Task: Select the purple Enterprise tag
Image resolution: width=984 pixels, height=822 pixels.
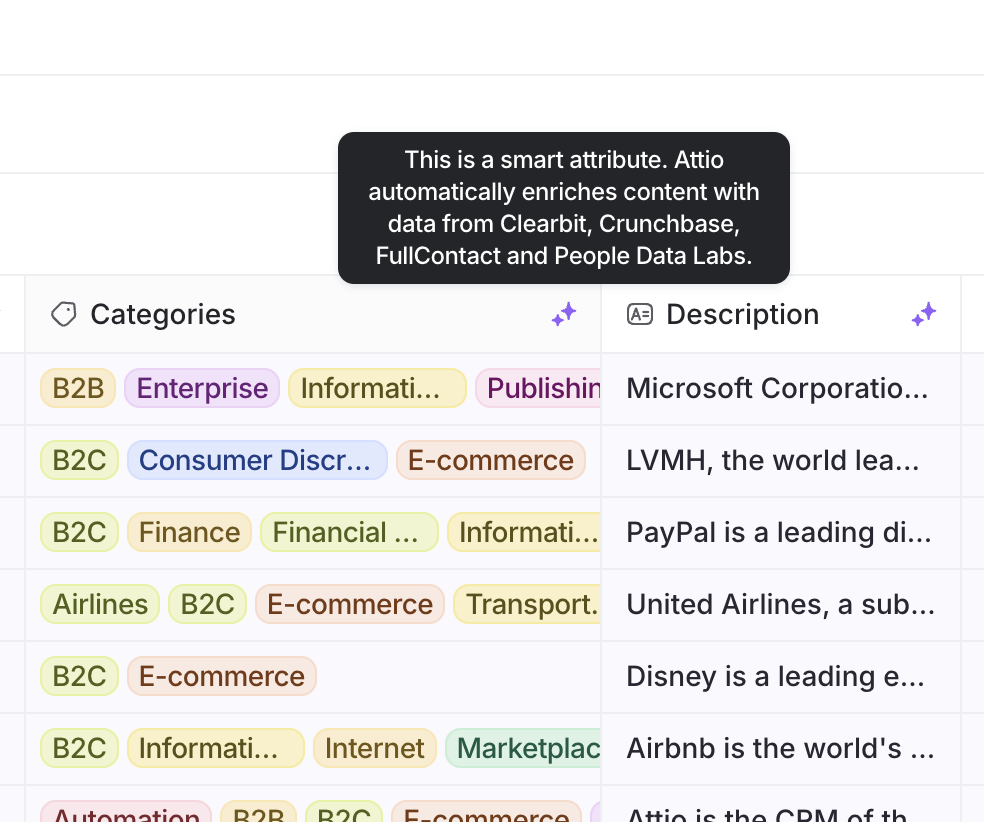Action: [x=202, y=388]
